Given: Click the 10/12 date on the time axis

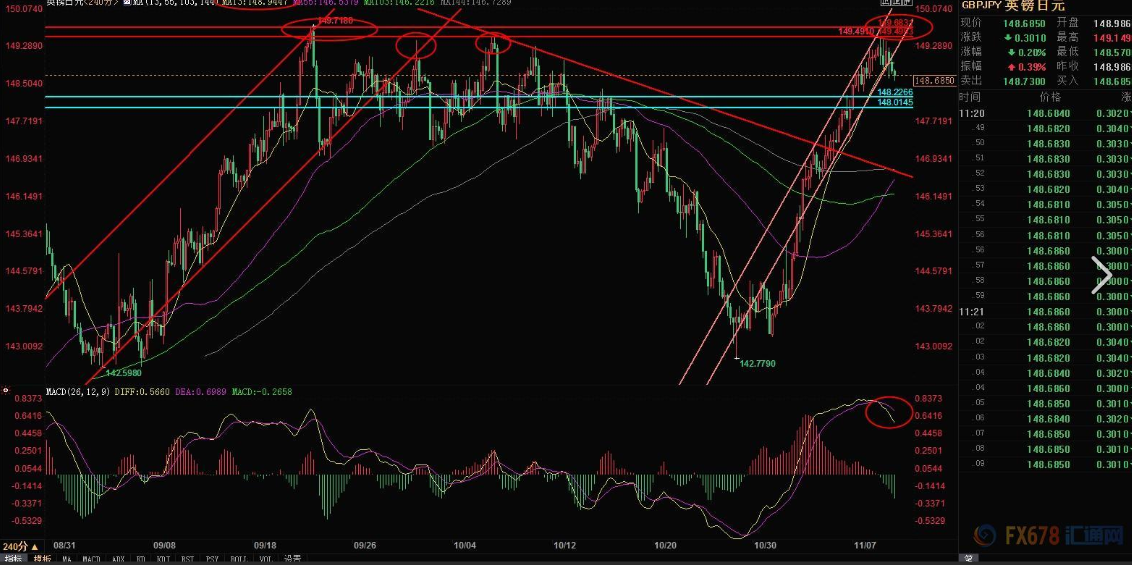Looking at the screenshot, I should pos(564,546).
